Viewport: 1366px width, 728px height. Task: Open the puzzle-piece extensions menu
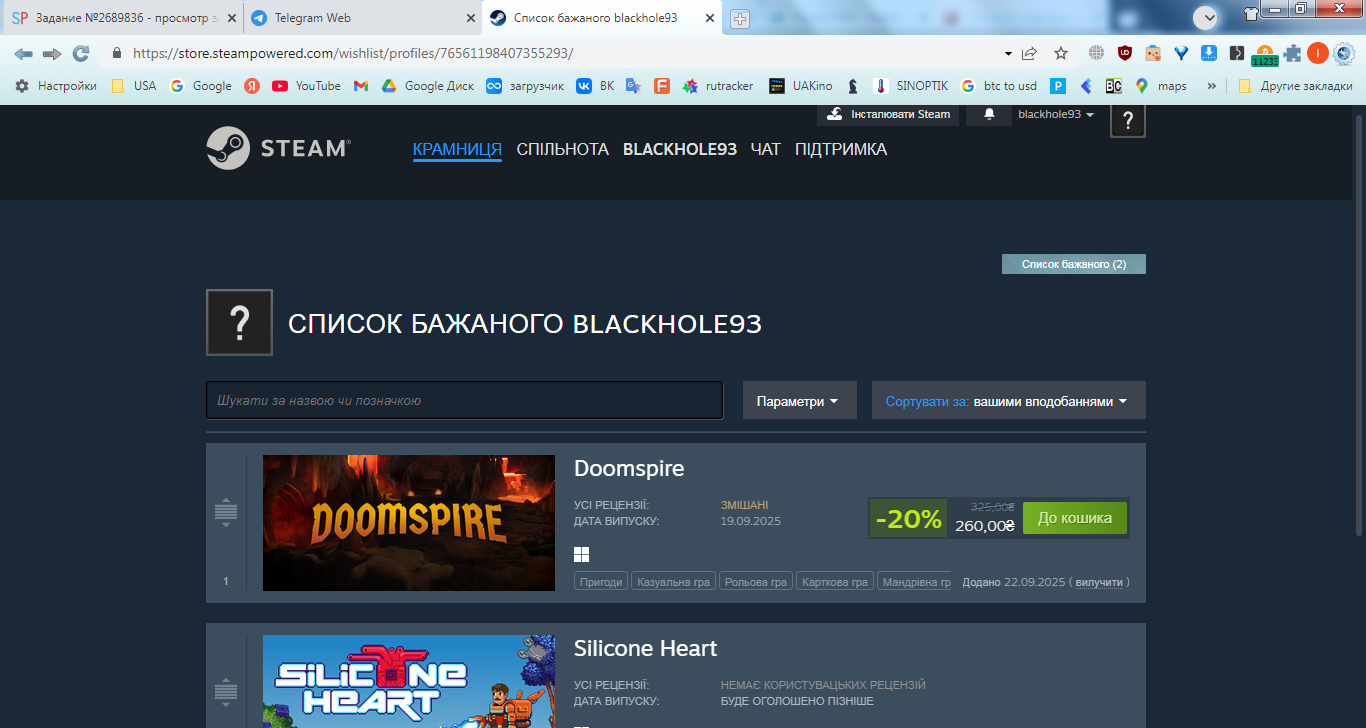[x=1292, y=53]
